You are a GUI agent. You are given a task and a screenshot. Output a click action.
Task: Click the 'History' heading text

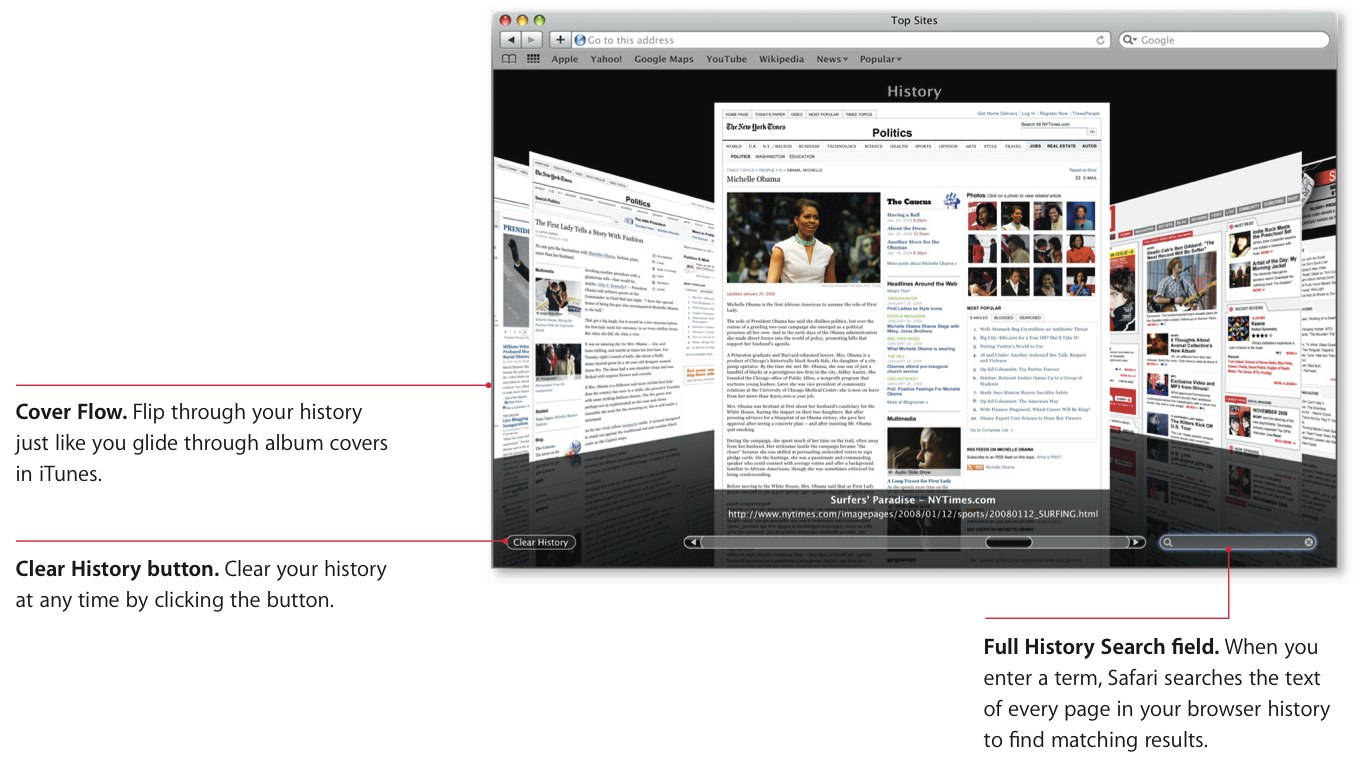(x=914, y=91)
